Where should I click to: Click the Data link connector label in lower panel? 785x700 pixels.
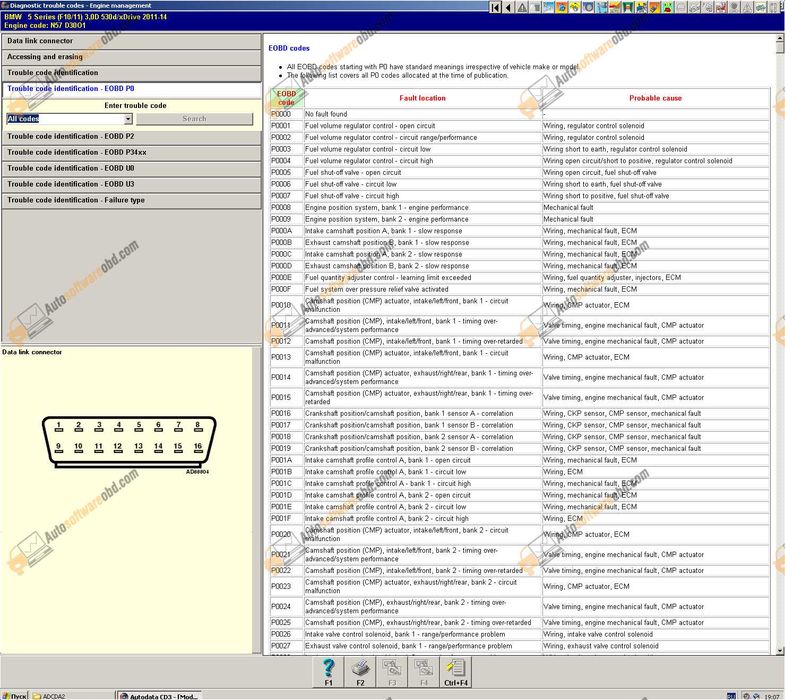coord(32,352)
